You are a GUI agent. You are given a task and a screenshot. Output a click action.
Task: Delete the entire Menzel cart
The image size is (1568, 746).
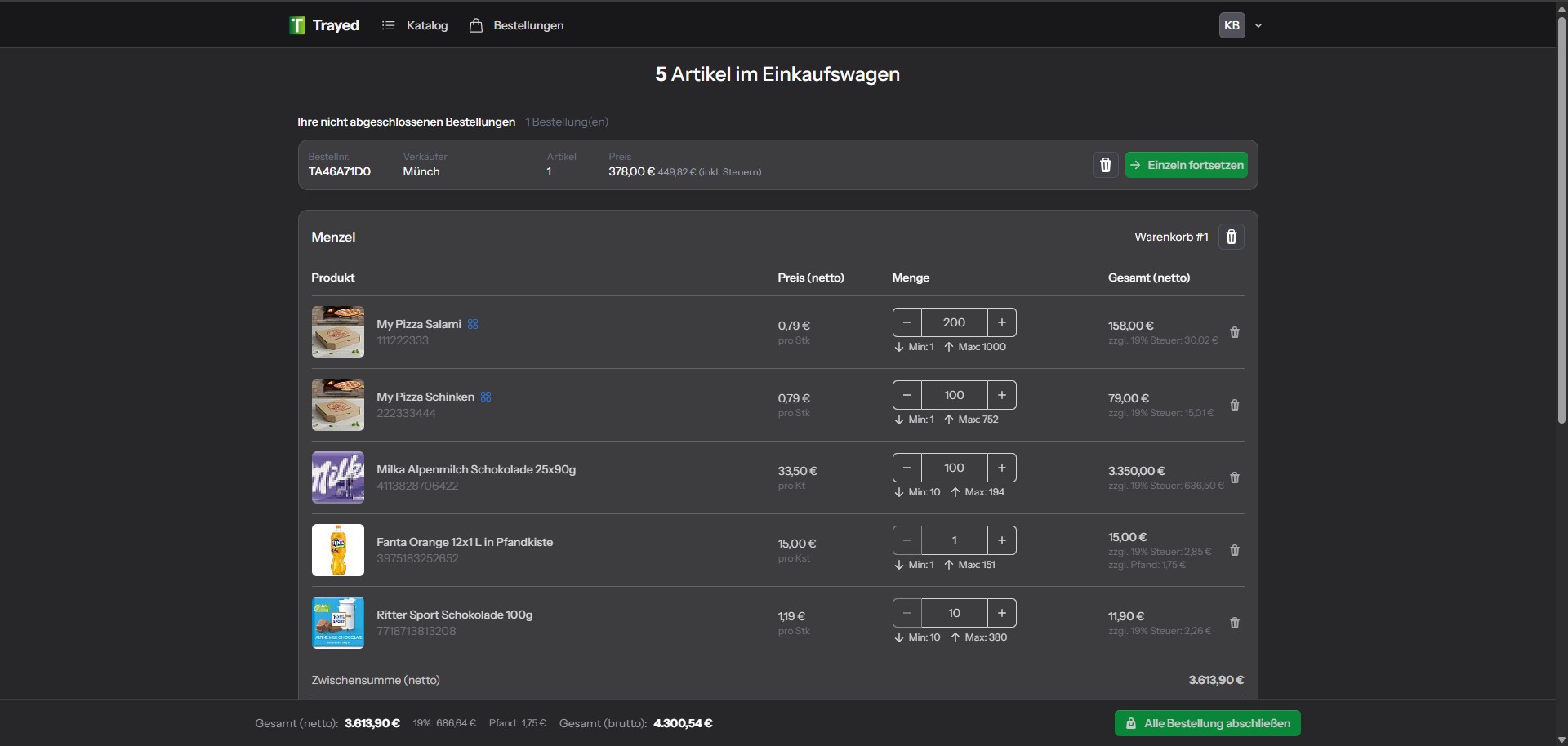click(x=1231, y=237)
